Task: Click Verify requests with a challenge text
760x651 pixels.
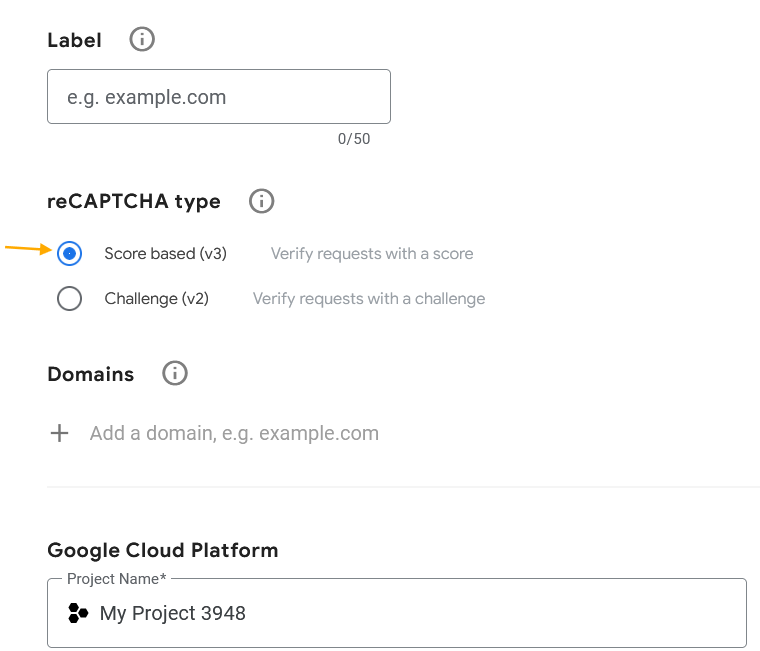Action: 369,299
